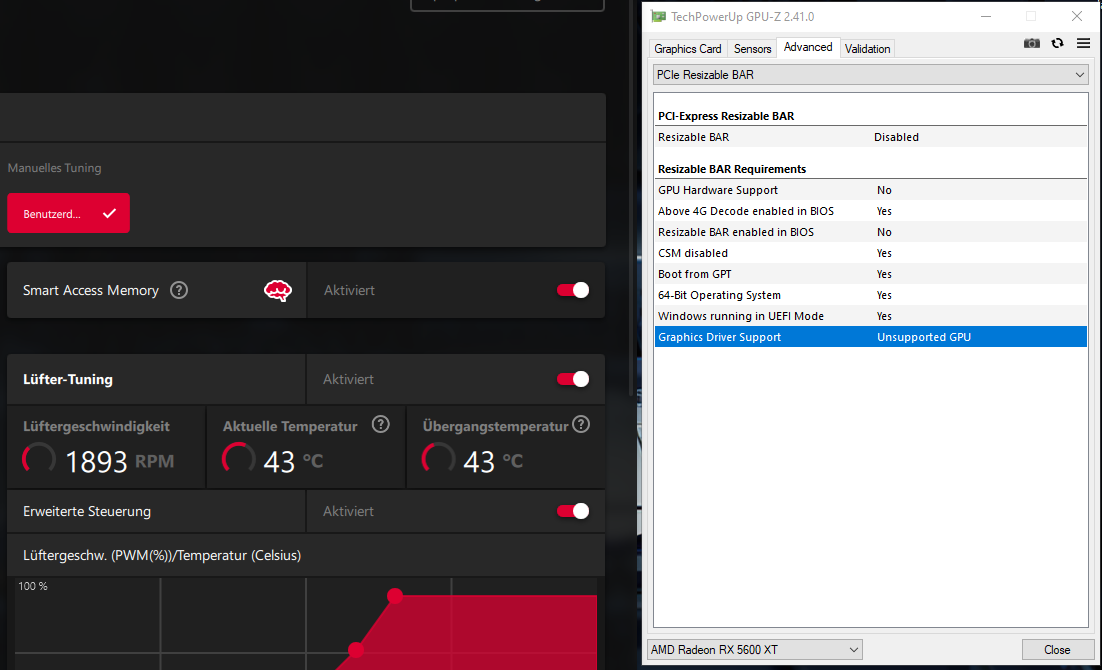The height and width of the screenshot is (670, 1102).
Task: Take a screenshot using GPU-Z camera icon
Action: coord(1031,43)
